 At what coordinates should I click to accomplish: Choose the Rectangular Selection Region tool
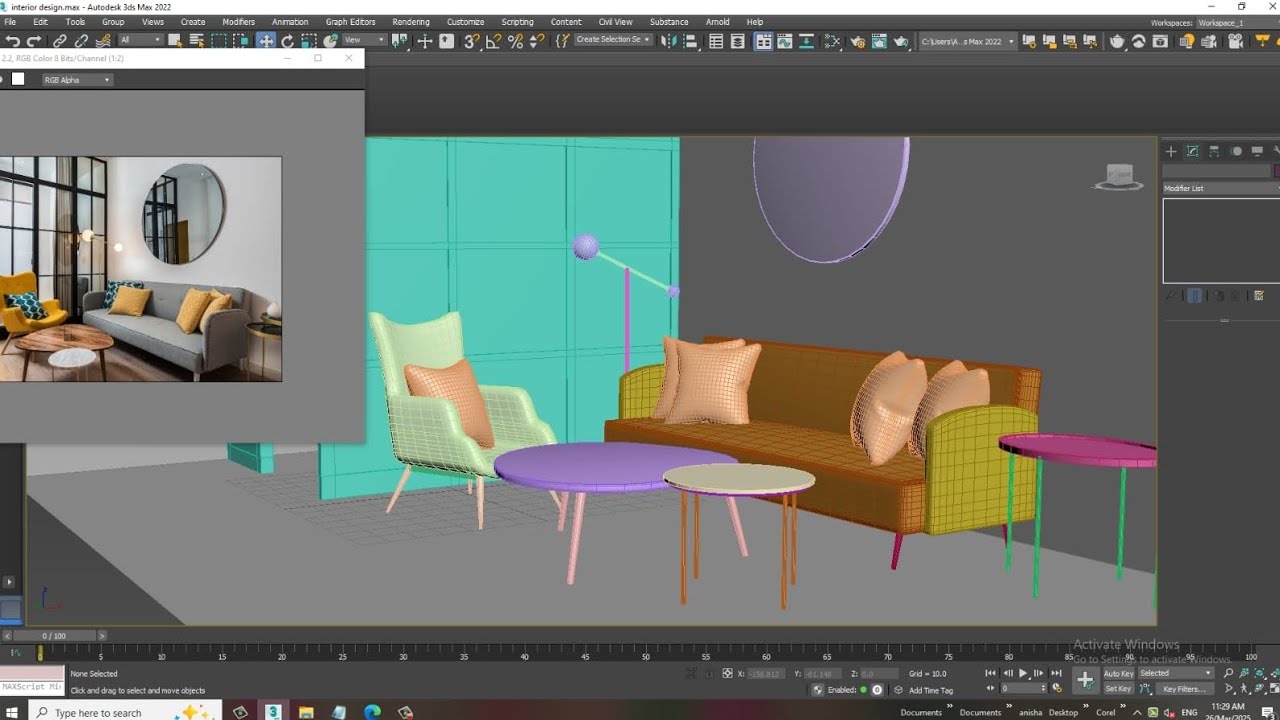218,41
